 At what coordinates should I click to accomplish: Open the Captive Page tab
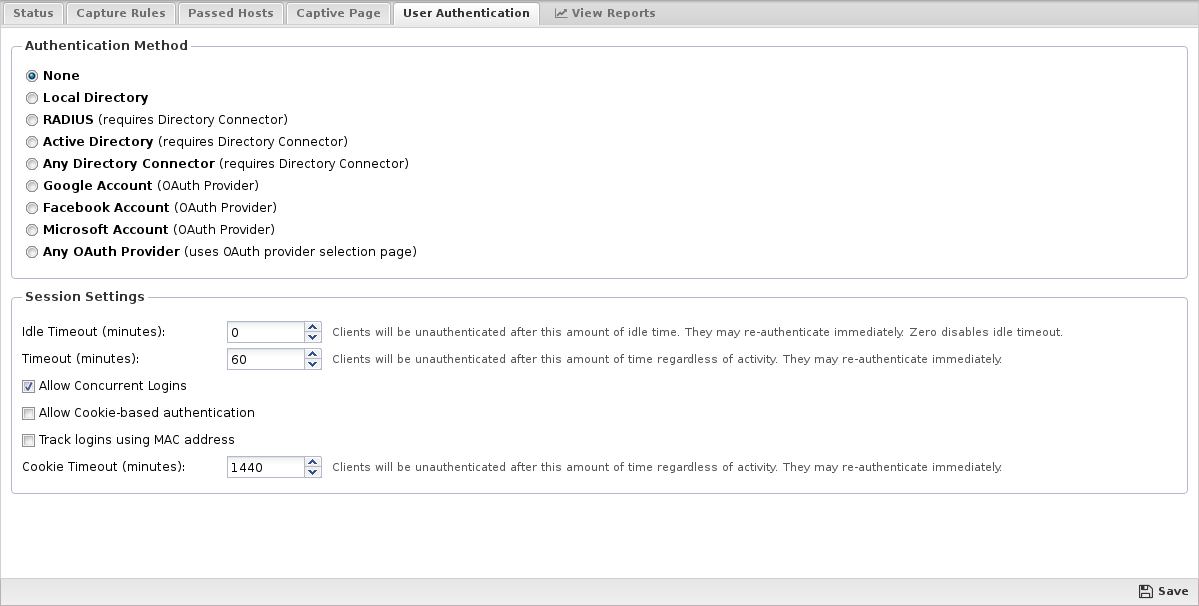[338, 13]
